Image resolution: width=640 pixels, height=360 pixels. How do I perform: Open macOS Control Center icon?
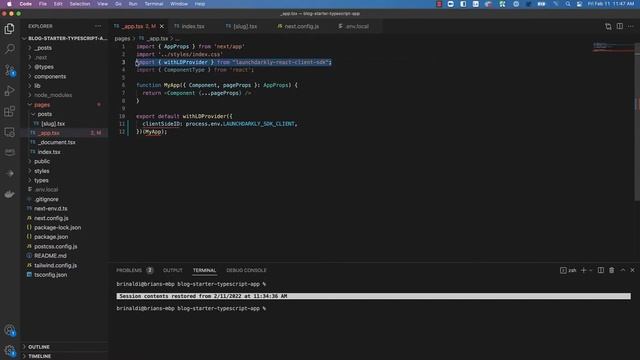[579, 4]
